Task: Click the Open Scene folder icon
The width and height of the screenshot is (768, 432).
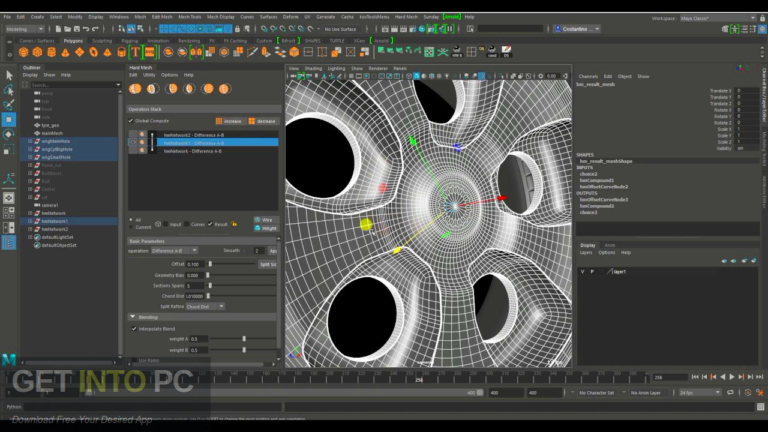Action: 68,29
